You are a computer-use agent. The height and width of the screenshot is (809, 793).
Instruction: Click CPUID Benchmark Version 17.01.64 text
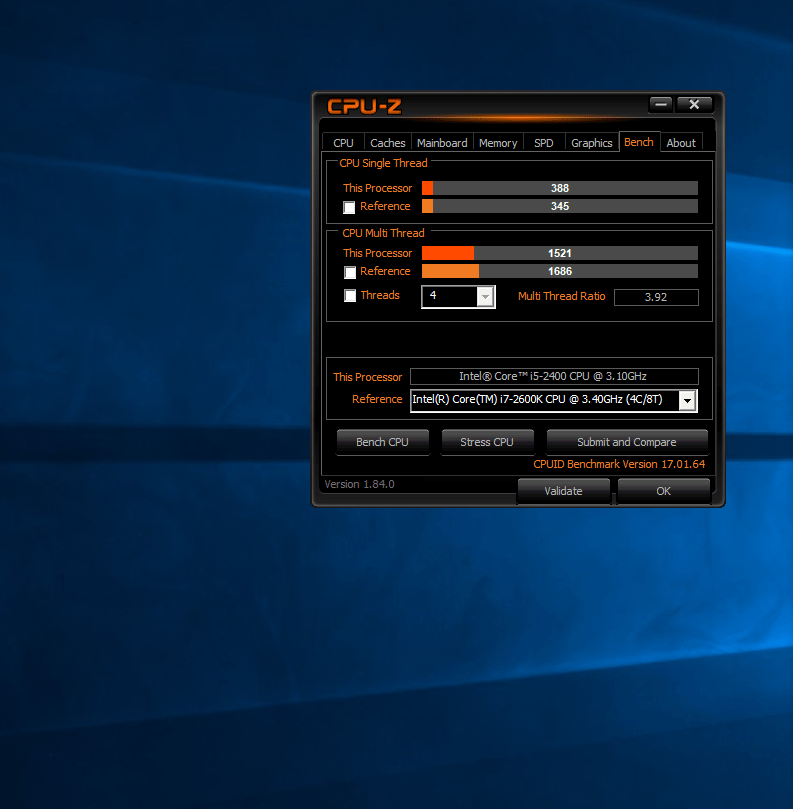pos(619,464)
